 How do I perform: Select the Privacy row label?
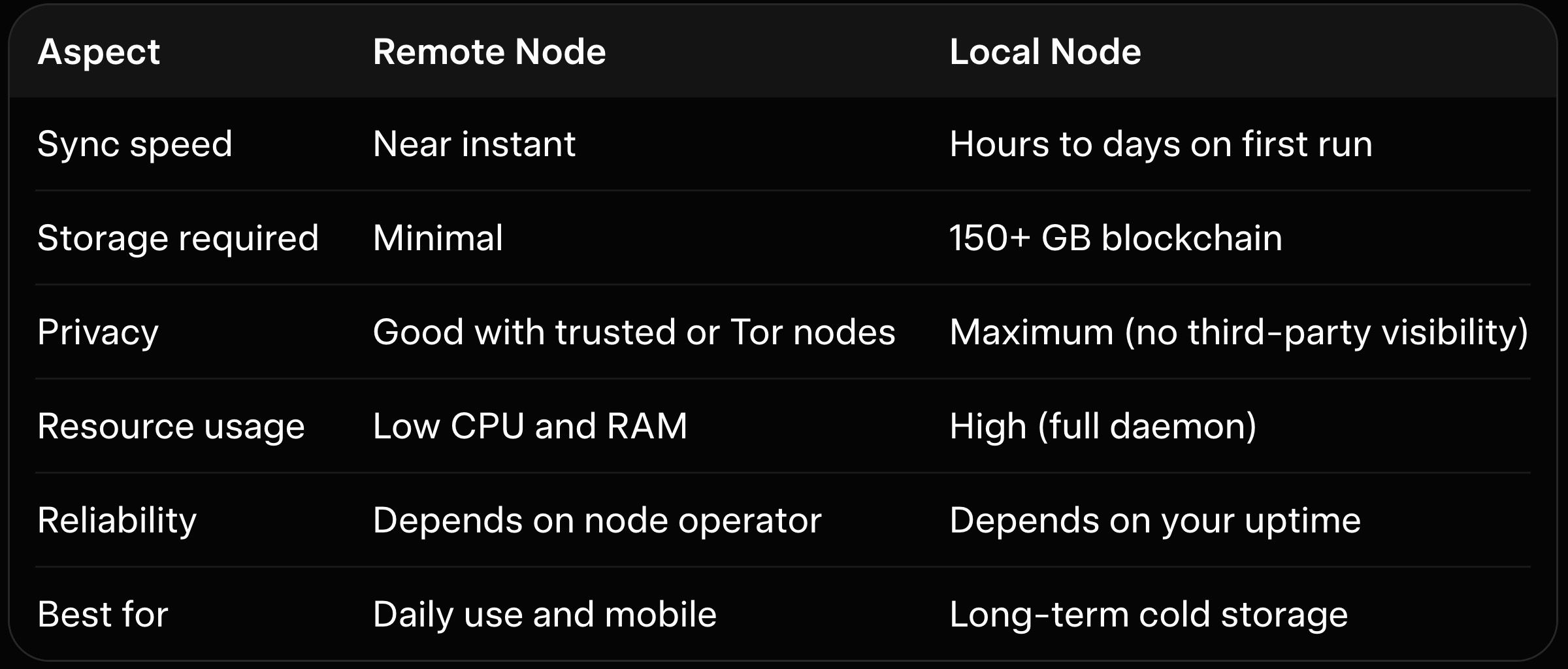[98, 332]
